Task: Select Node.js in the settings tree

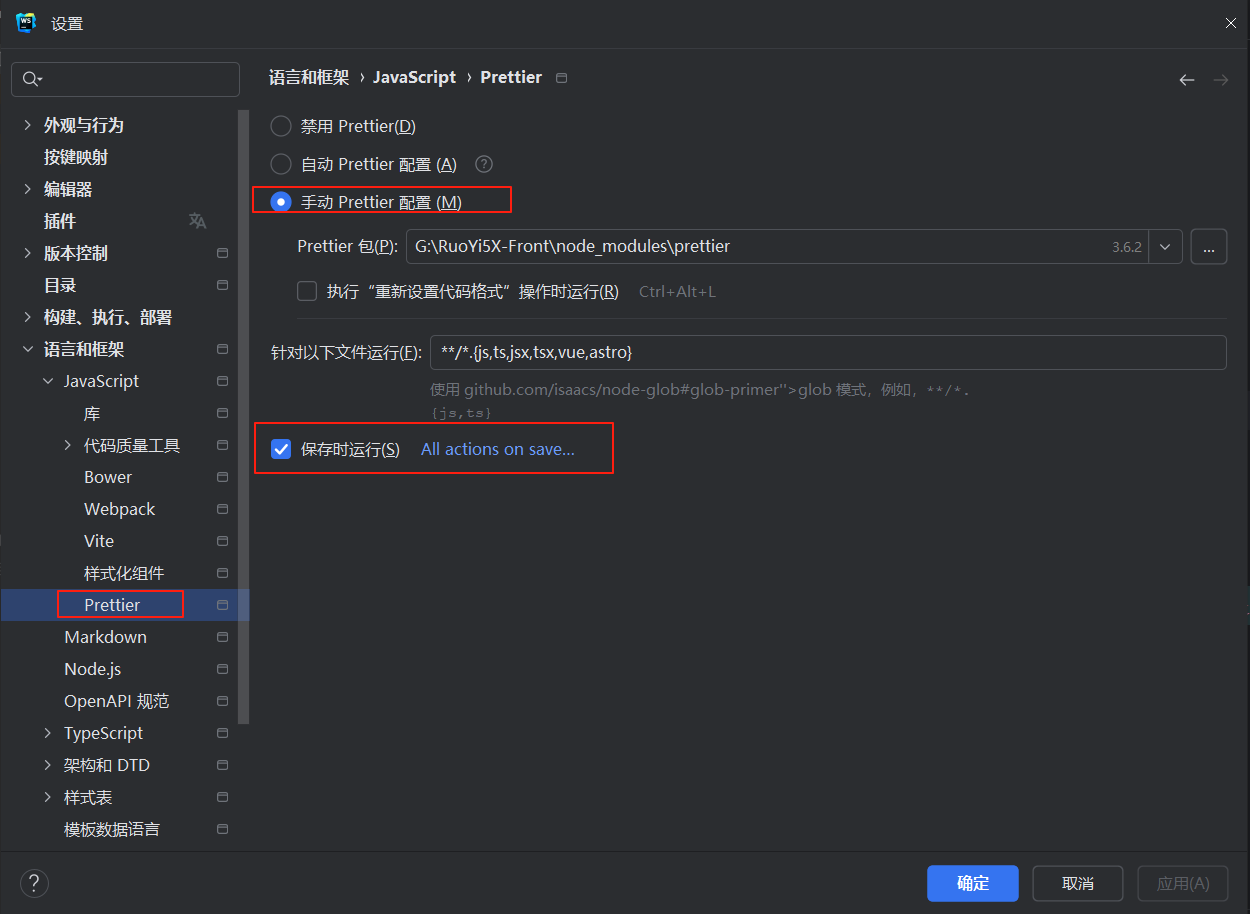Action: [x=93, y=669]
